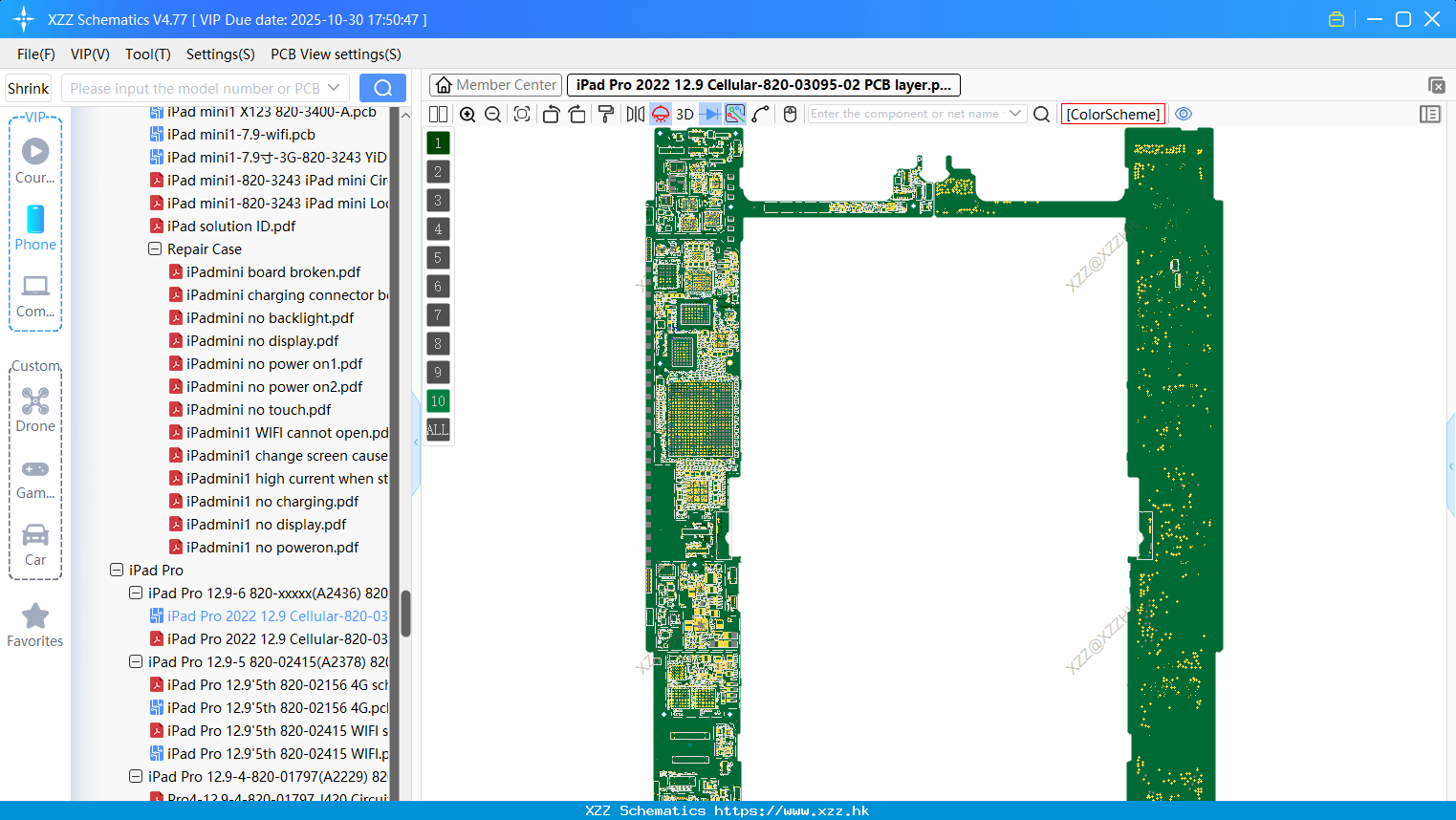Click the VIP shopping bag icon in title bar
The height and width of the screenshot is (820, 1456).
point(1336,19)
